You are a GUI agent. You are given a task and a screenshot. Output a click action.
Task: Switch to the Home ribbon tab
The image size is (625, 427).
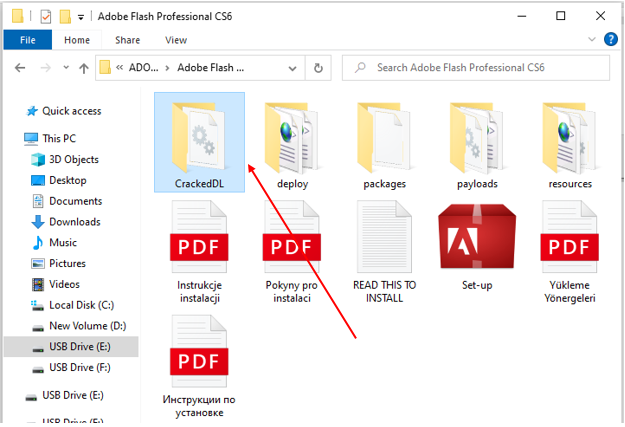point(77,40)
